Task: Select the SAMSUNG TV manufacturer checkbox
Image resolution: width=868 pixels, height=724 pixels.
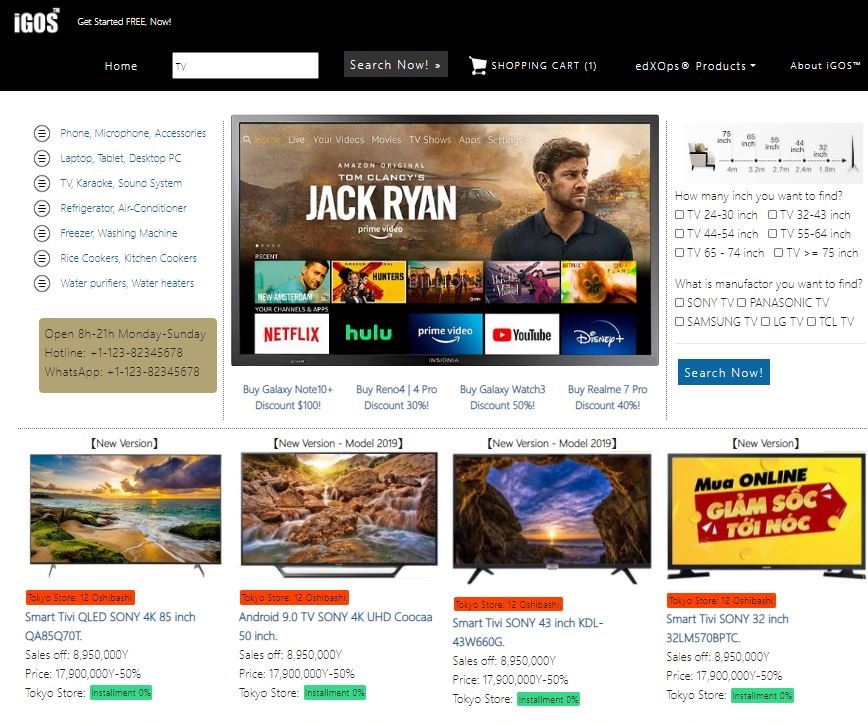Action: coord(679,322)
